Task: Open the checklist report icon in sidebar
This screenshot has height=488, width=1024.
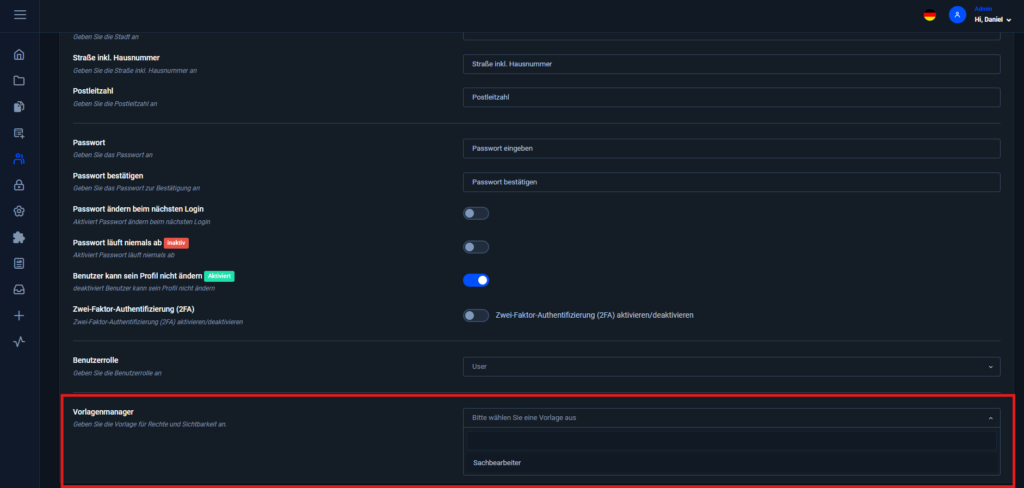Action: (x=19, y=263)
